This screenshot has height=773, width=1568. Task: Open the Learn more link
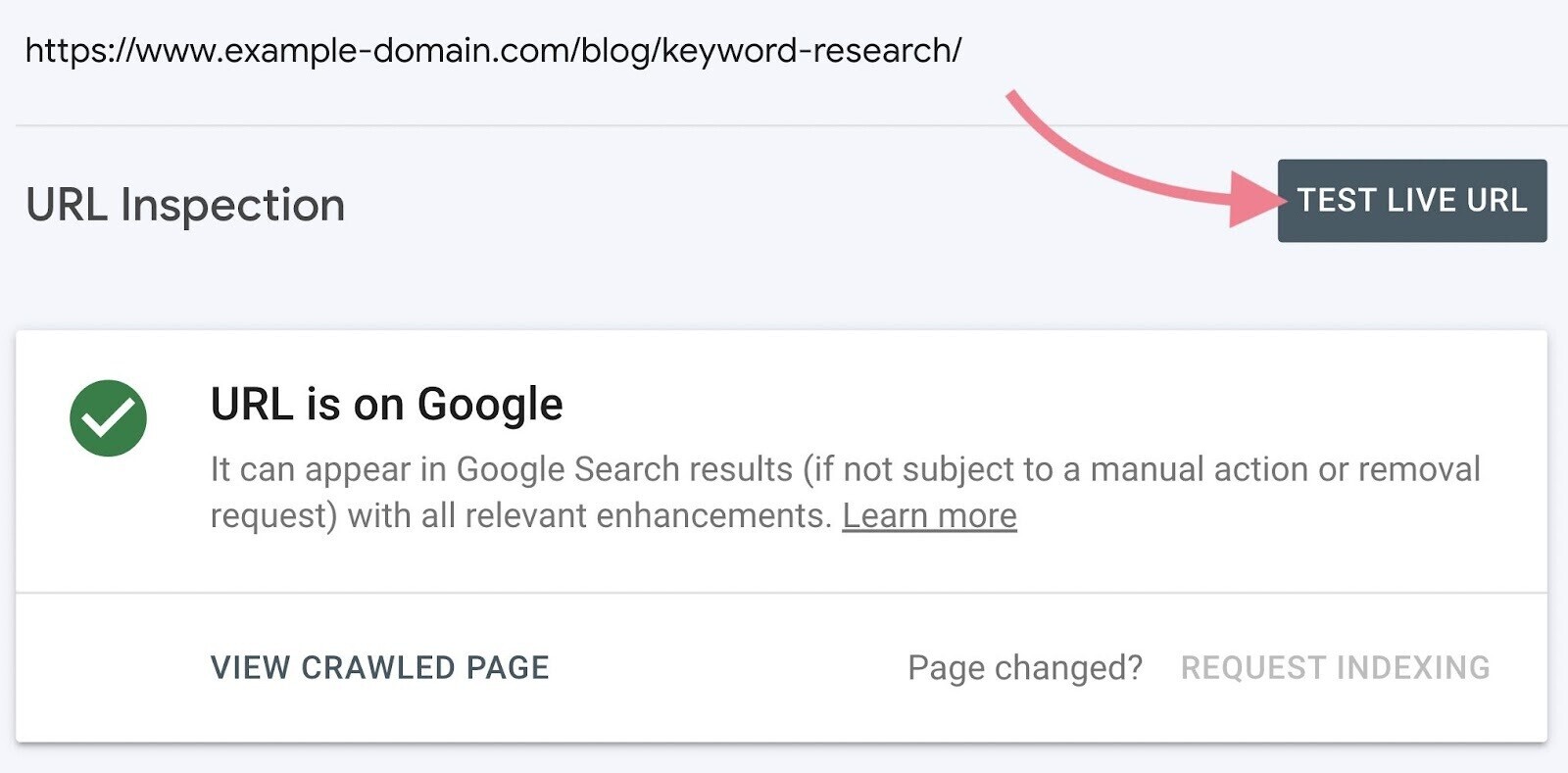(x=929, y=515)
